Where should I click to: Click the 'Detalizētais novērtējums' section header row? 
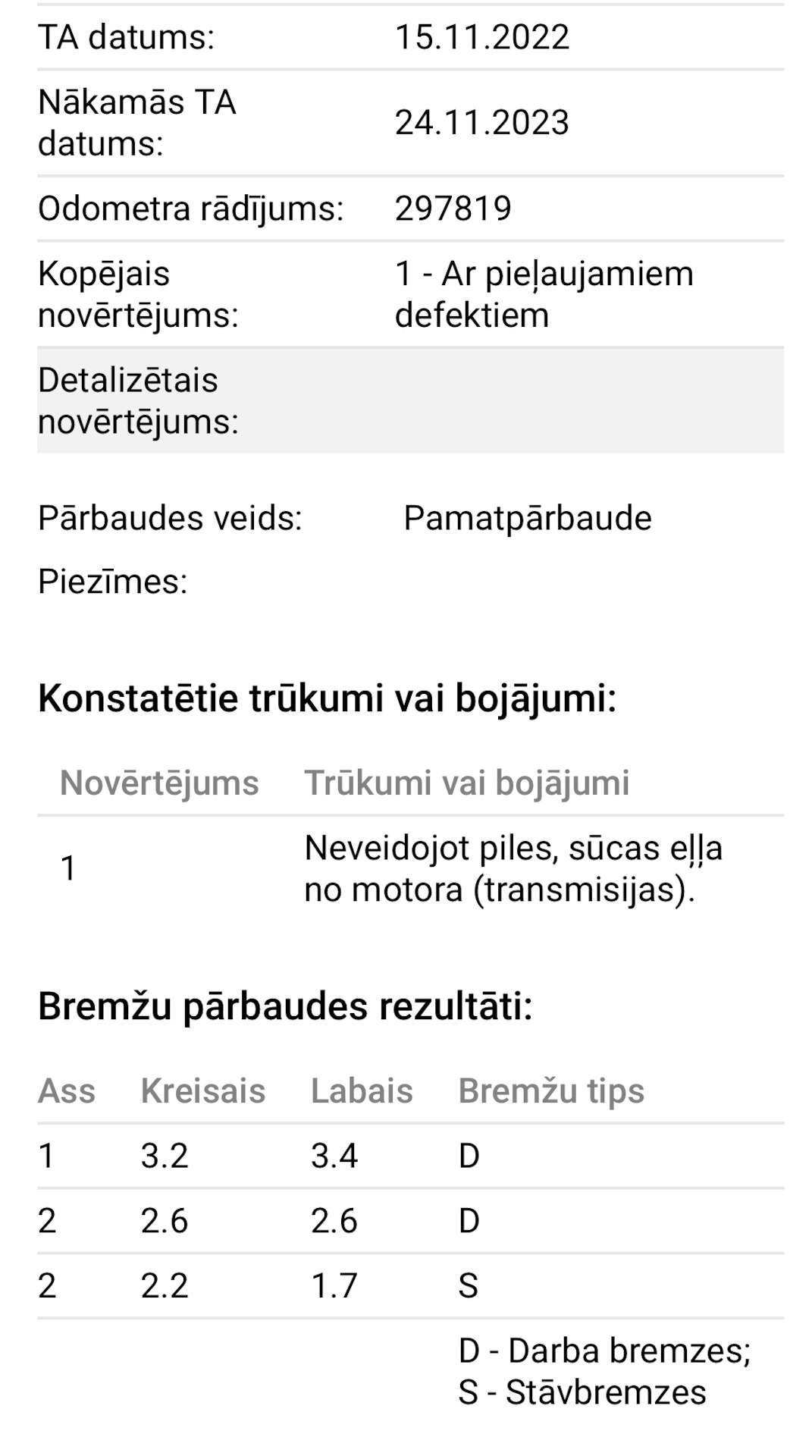click(x=410, y=400)
